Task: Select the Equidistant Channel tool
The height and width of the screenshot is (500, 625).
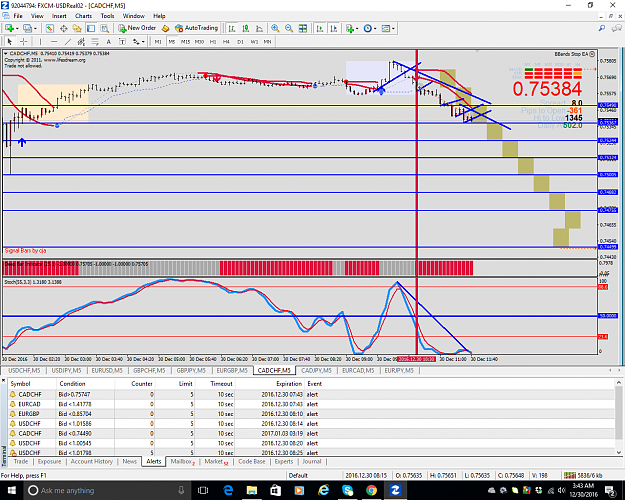Action: [x=81, y=41]
